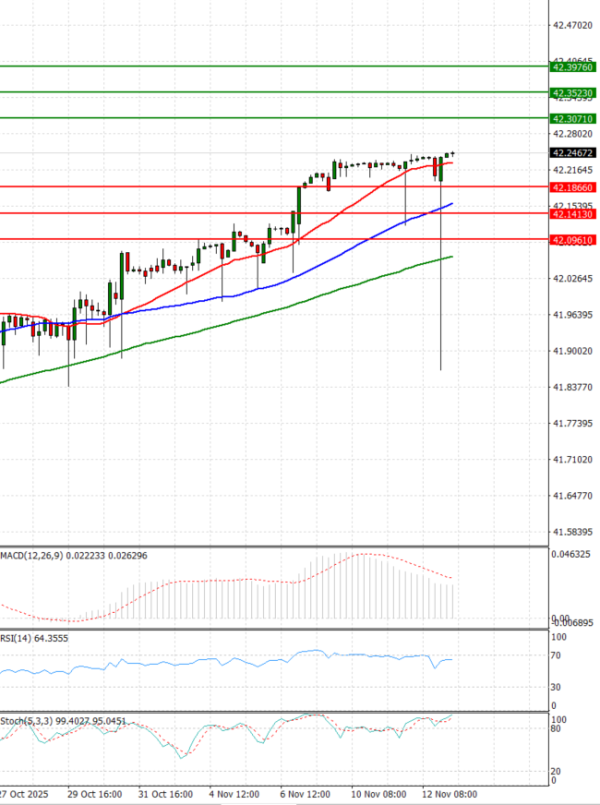600x805 pixels.
Task: Select the 10 Nov 08:00 time label
Action: pyautogui.click(x=377, y=793)
